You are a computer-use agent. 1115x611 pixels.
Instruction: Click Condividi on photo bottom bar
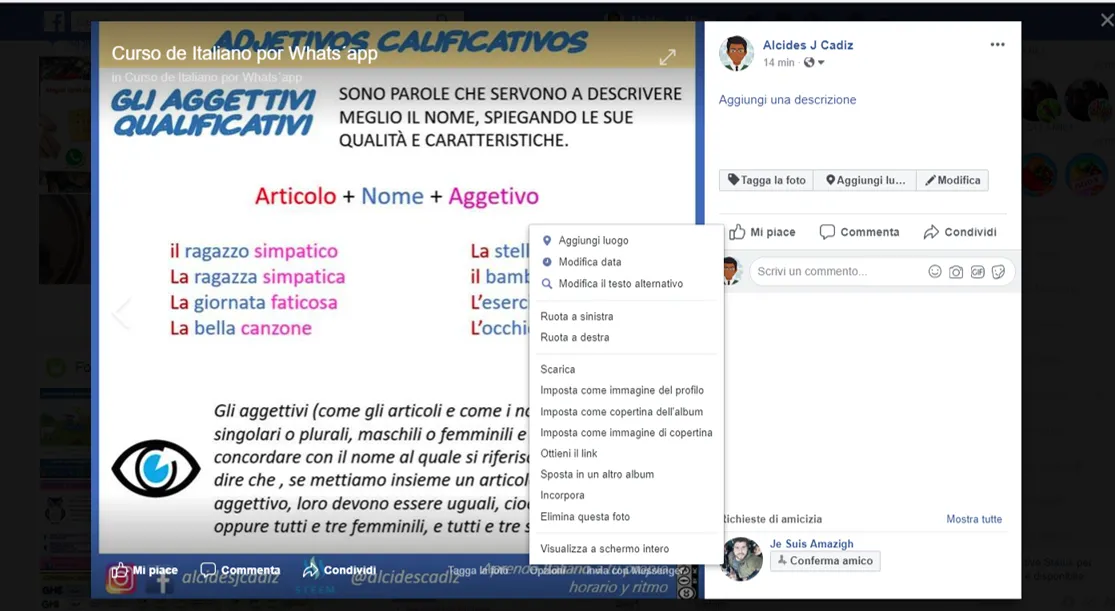[339, 570]
